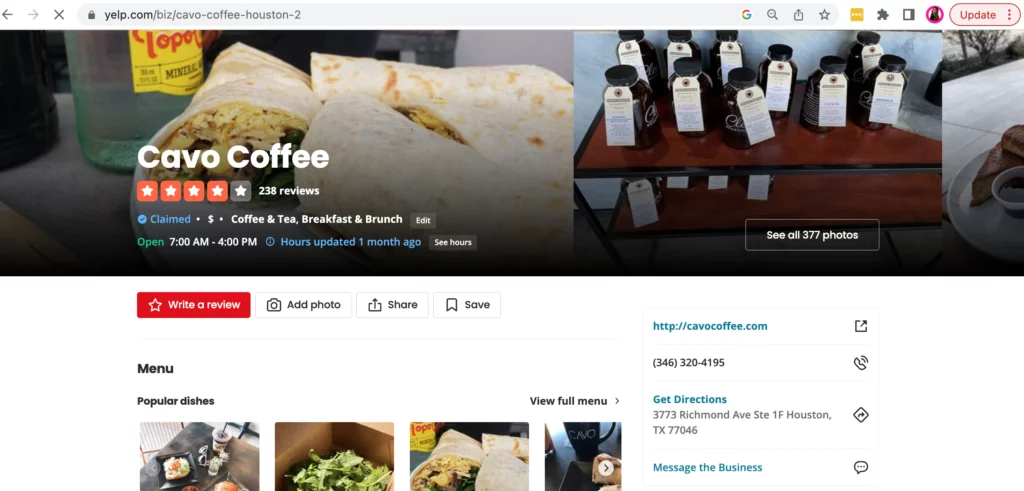Bookmark this page with the star icon
The width and height of the screenshot is (1024, 491).
pyautogui.click(x=824, y=14)
